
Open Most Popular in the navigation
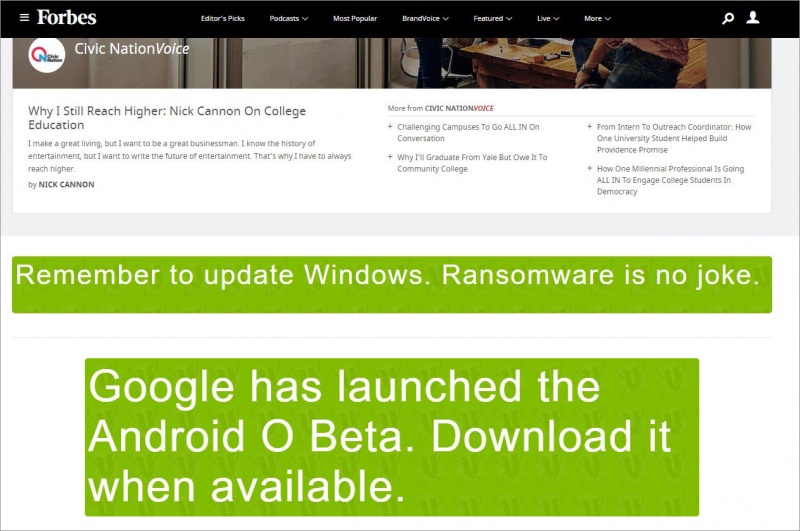coord(355,18)
